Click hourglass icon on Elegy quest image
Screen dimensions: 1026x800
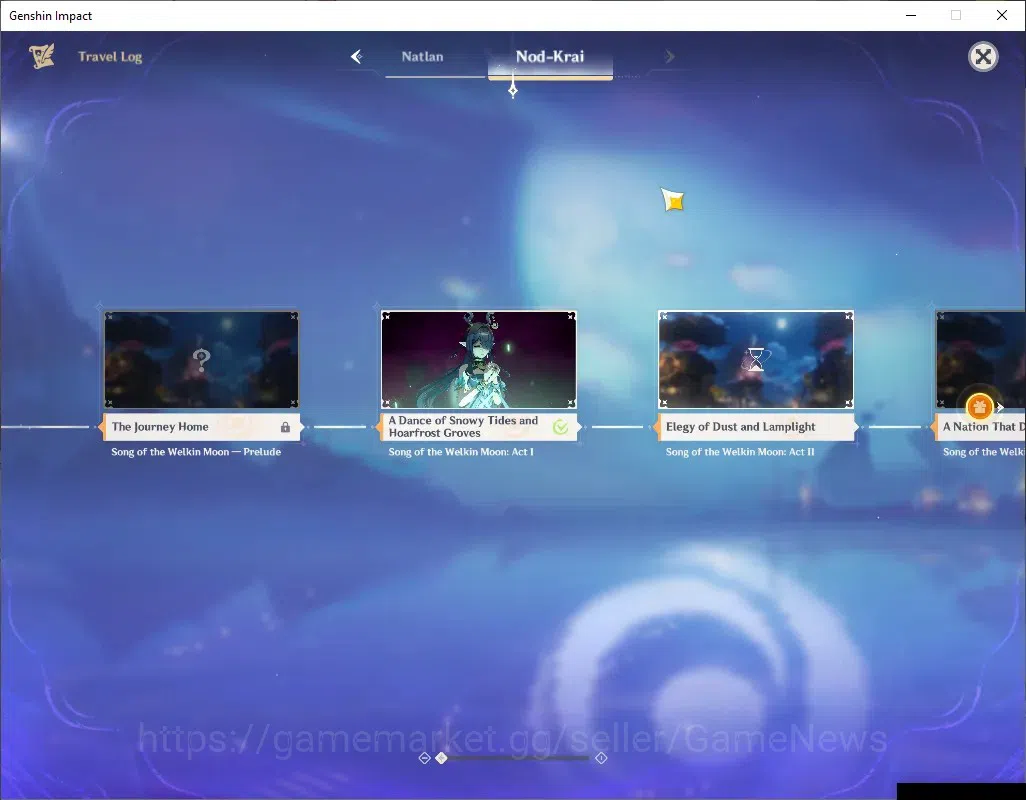(756, 359)
